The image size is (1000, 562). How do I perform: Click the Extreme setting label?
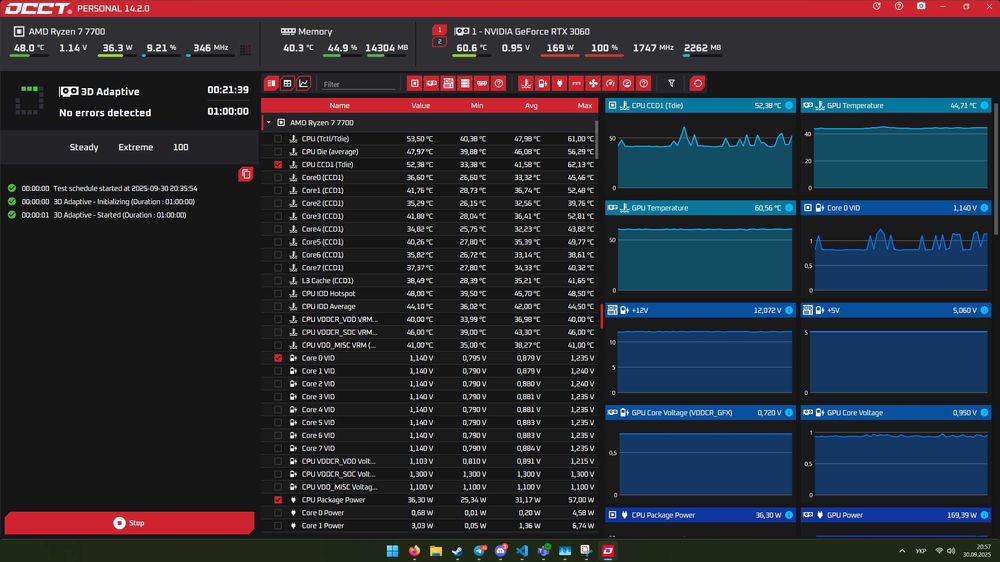pyautogui.click(x=136, y=147)
